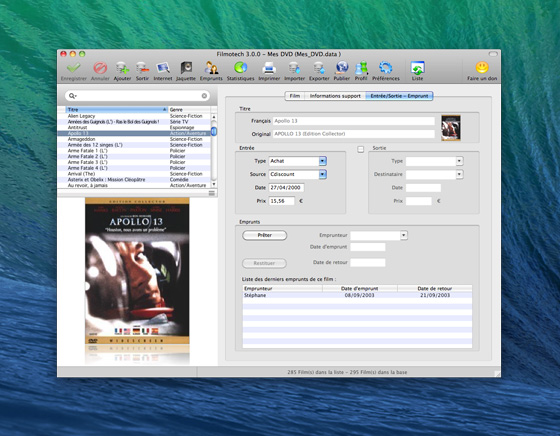This screenshot has width=560, height=436.
Task: Click the split view divider handle
Action: [x=212, y=193]
